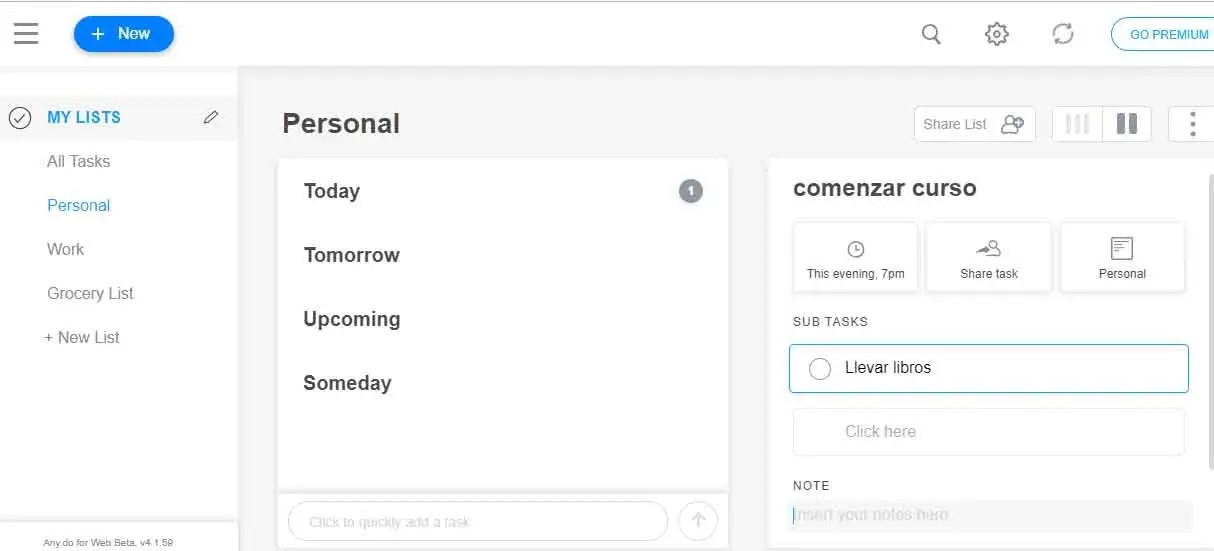Viewport: 1214px width, 551px height.
Task: Click the pencil edit icon beside MY LISTS
Action: pyautogui.click(x=210, y=117)
